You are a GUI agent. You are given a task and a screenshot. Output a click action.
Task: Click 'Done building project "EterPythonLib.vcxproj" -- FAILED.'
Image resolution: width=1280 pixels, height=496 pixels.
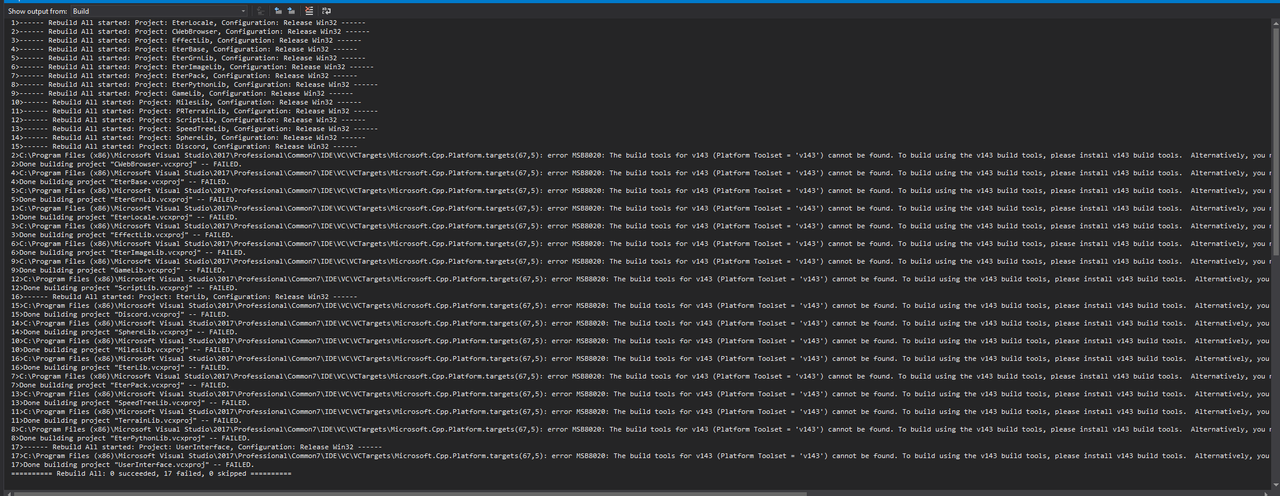[131, 438]
